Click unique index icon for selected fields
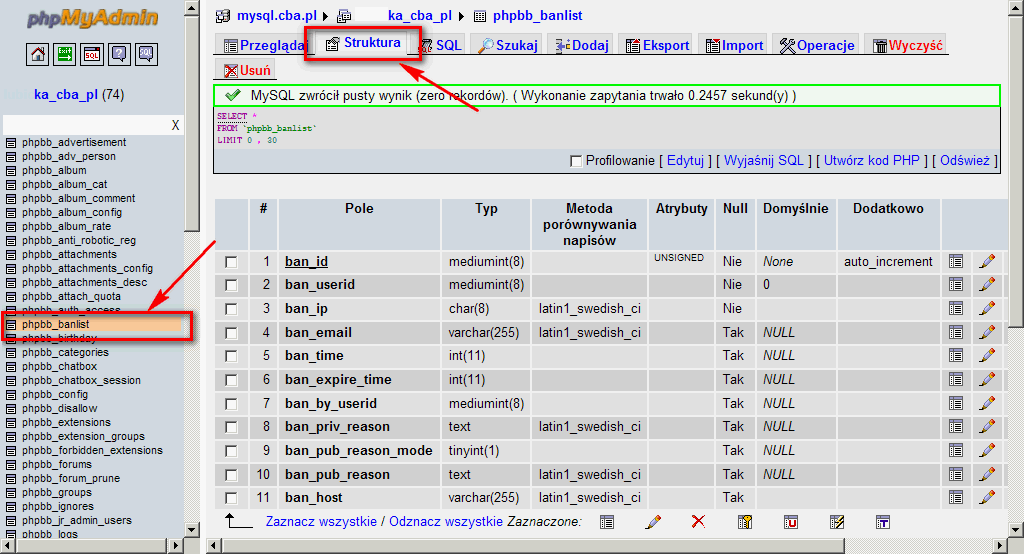Viewport: 1024px width, 554px height. click(x=790, y=522)
